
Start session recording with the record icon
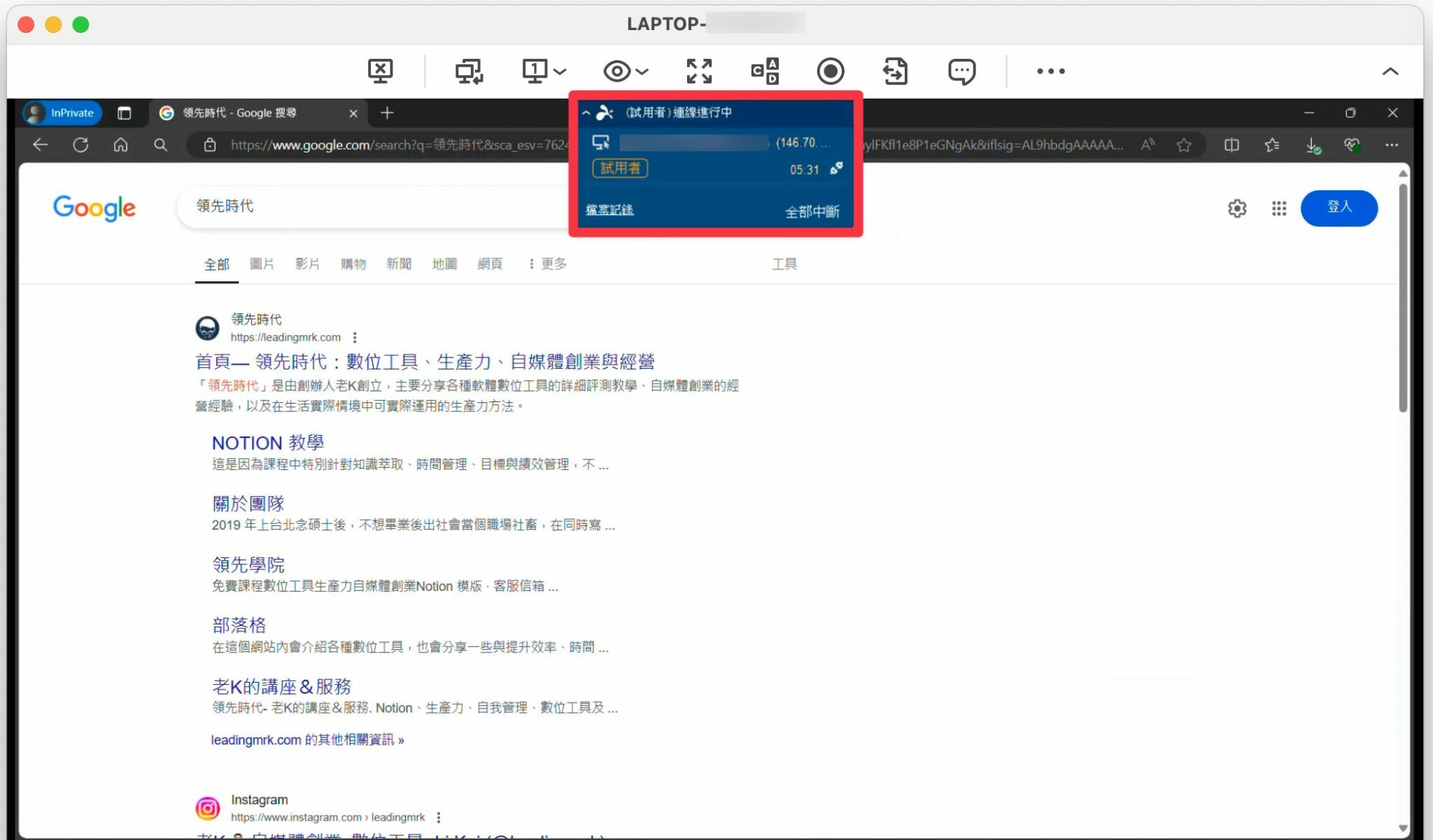[831, 70]
